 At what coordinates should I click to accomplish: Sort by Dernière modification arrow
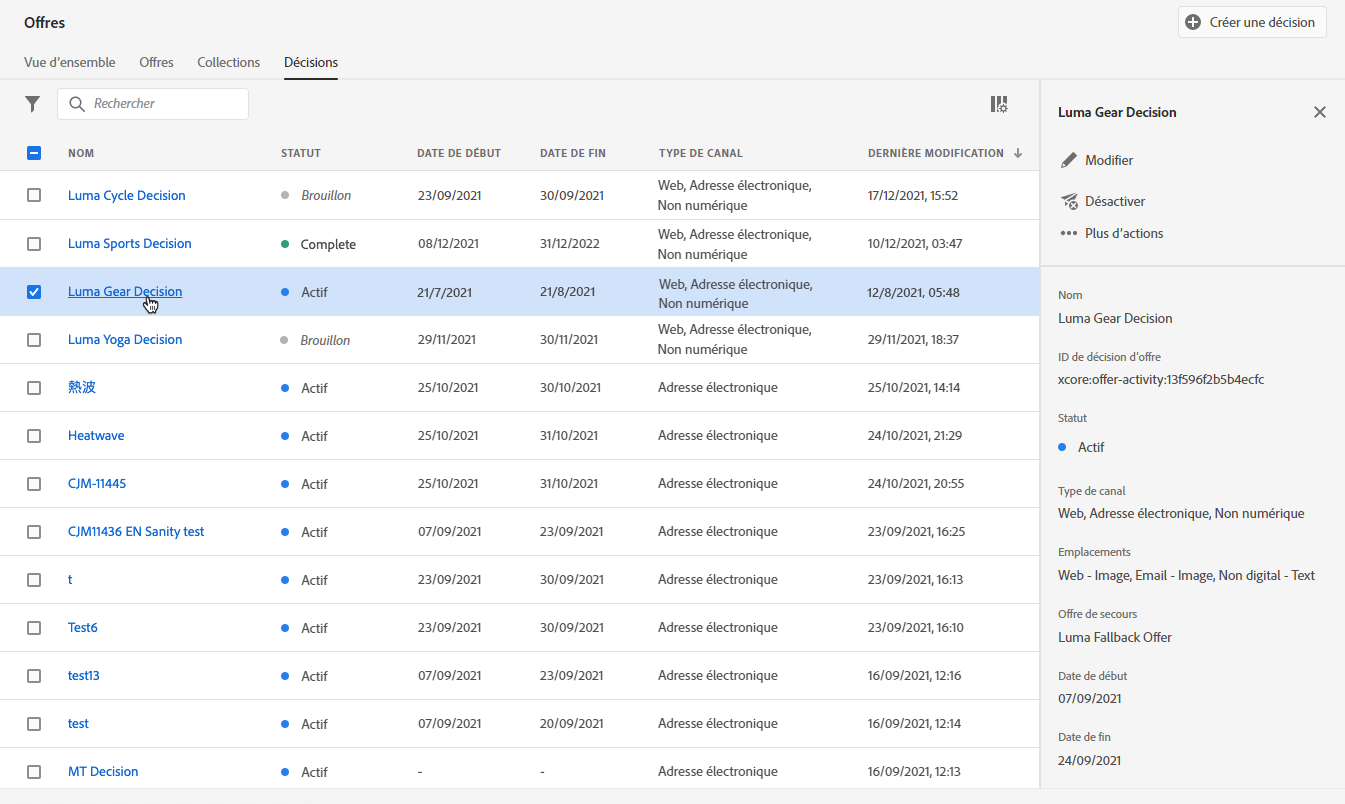click(x=1018, y=153)
